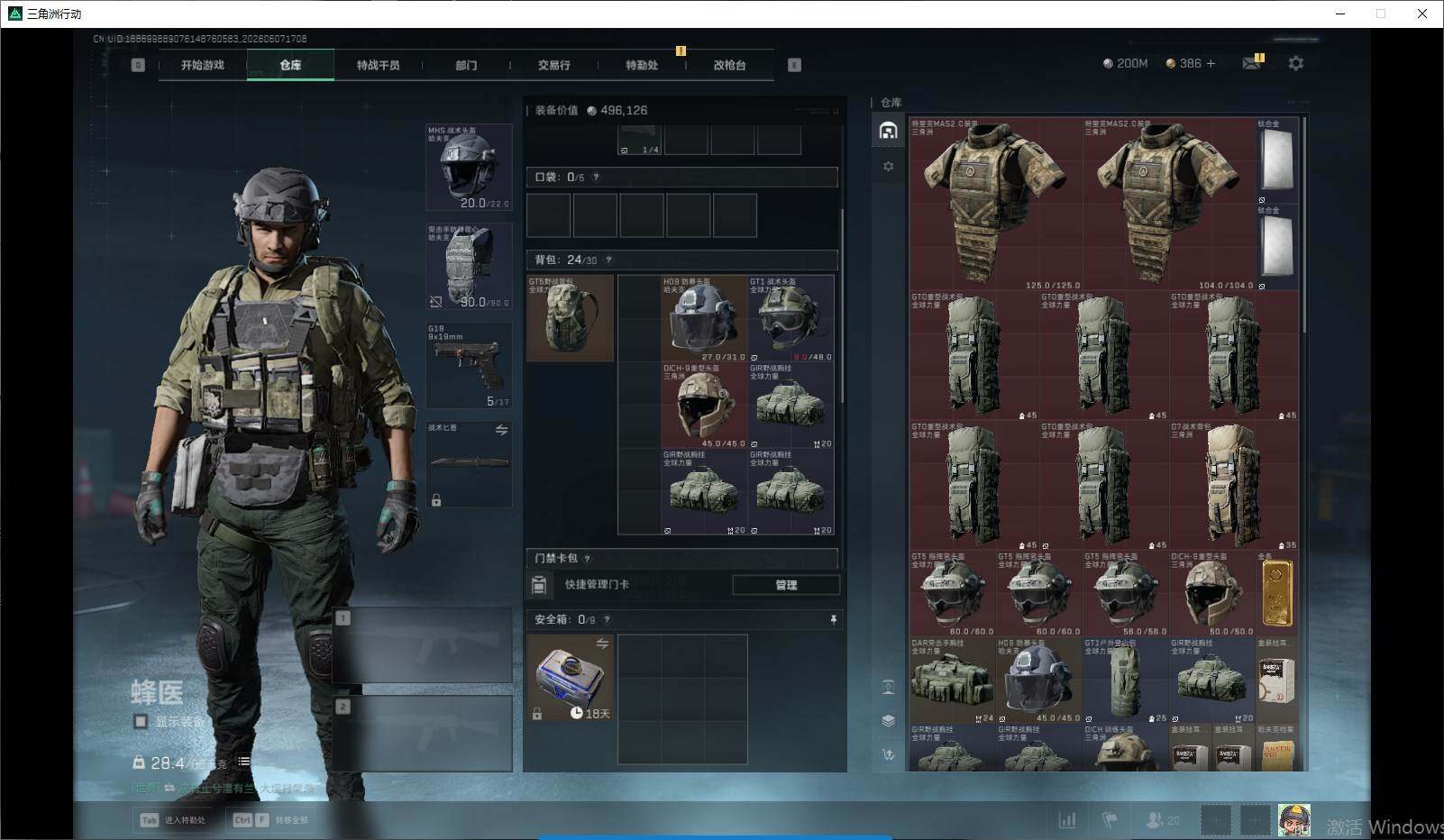Select MAS2.0 armor with 125.0/125.0 durability
This screenshot has width=1444, height=840.
[996, 204]
